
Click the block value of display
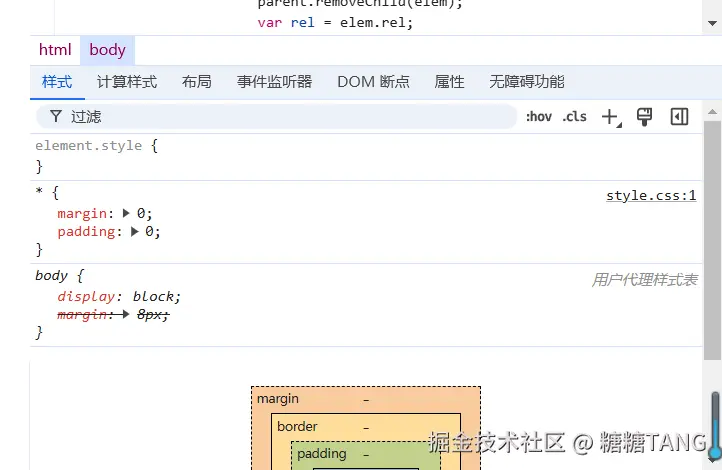pyautogui.click(x=153, y=296)
